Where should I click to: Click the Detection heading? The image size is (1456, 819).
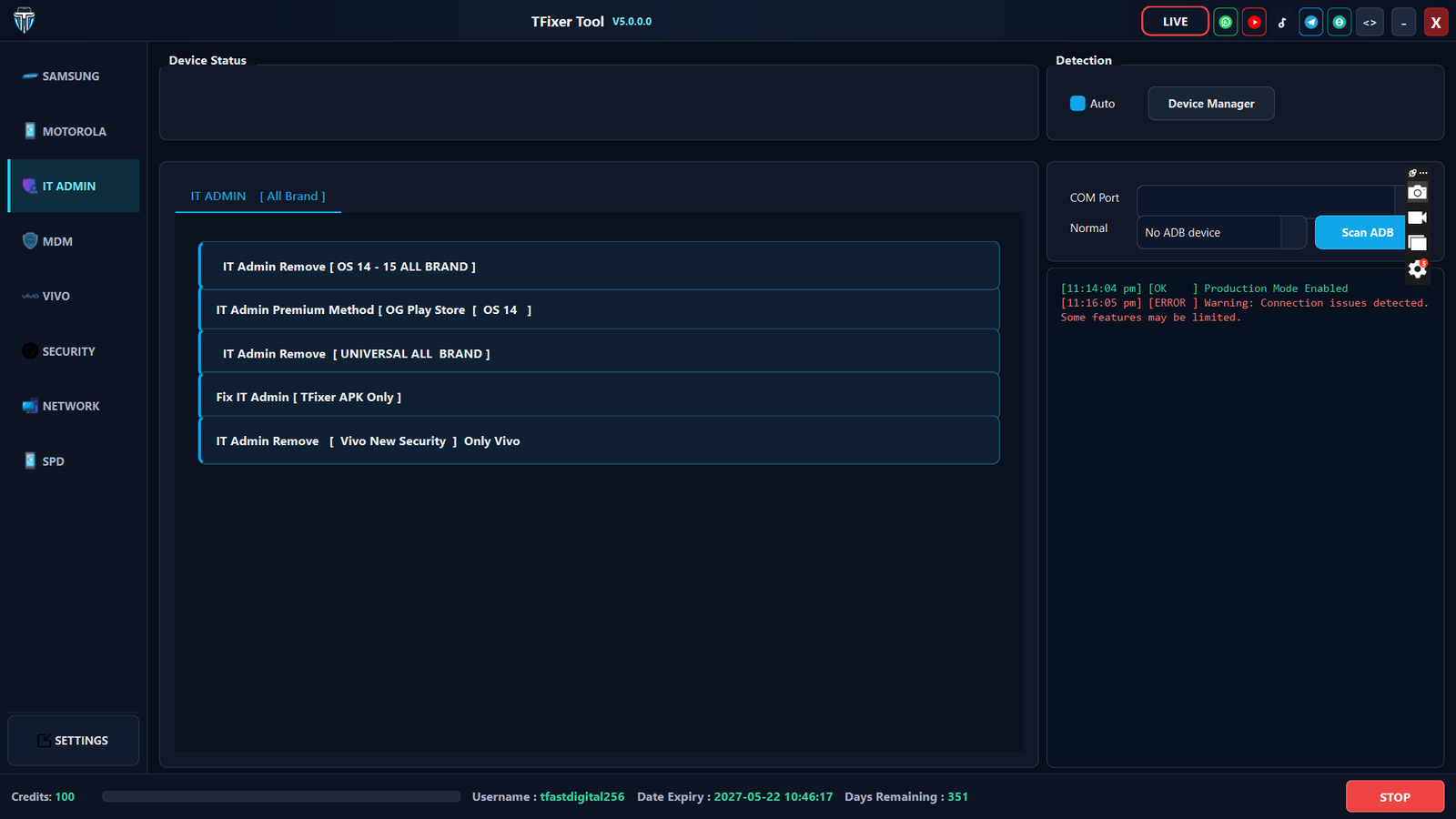1084,60
